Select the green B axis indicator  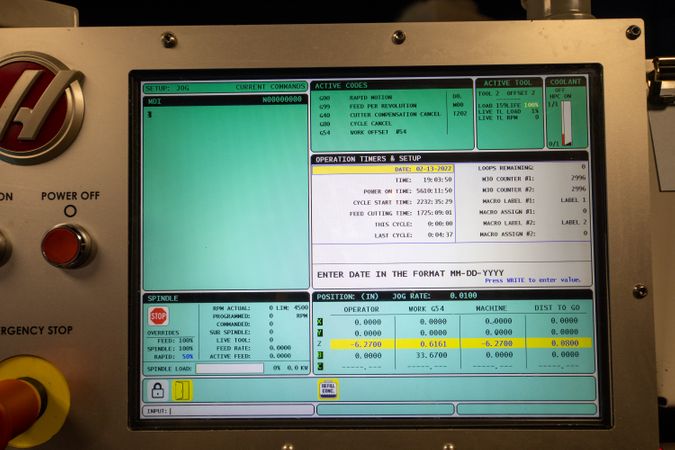click(320, 355)
